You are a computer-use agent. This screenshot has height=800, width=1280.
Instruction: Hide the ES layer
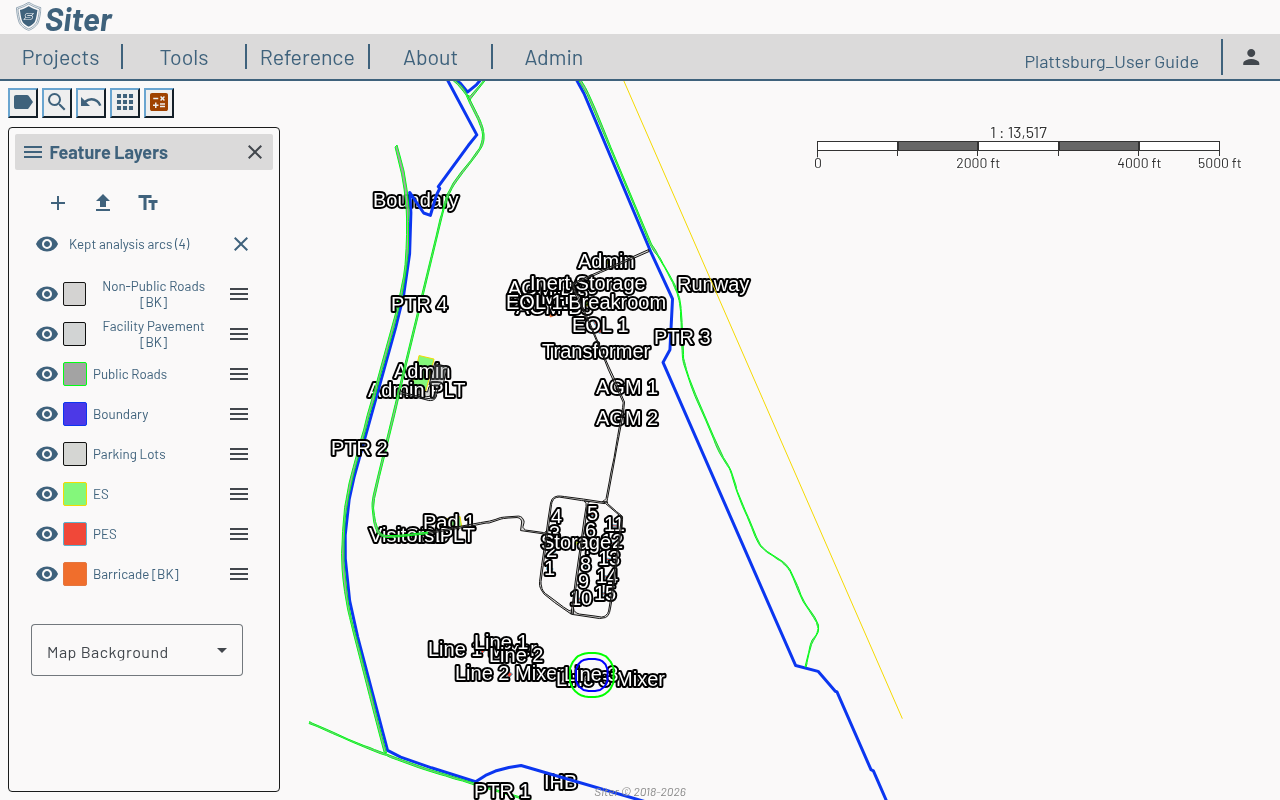[47, 494]
